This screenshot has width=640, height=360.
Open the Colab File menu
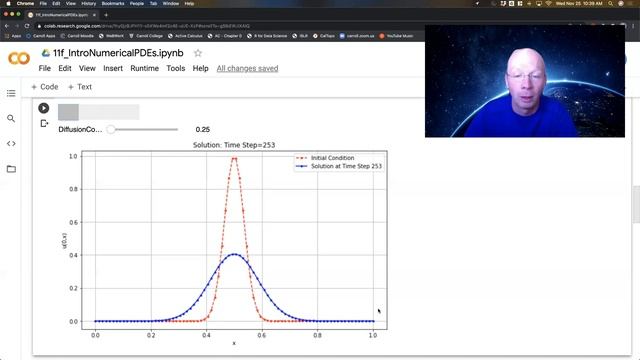pos(44,68)
